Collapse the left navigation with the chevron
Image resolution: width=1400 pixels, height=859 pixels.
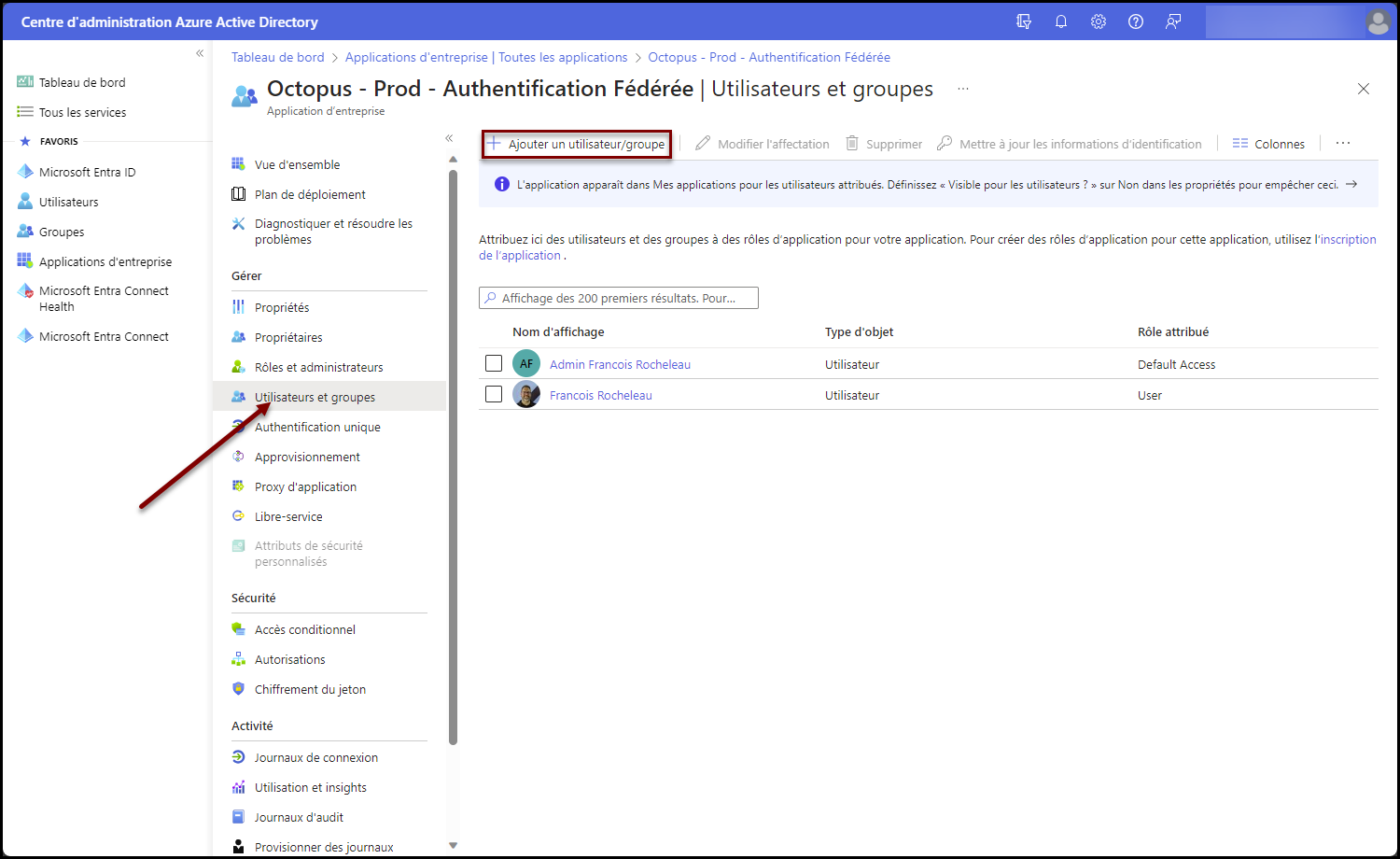click(199, 53)
